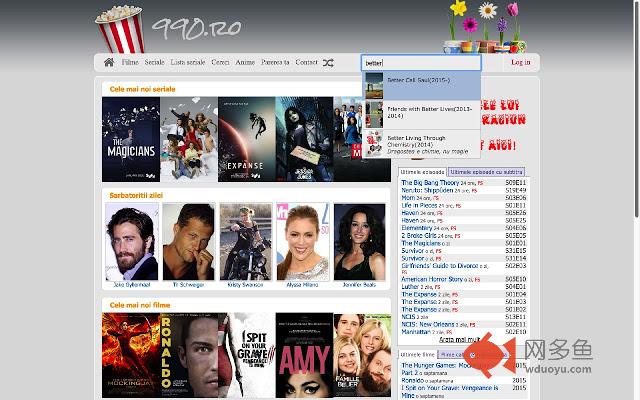640x400 pixels.
Task: Open the Anime menu item
Action: tap(245, 62)
